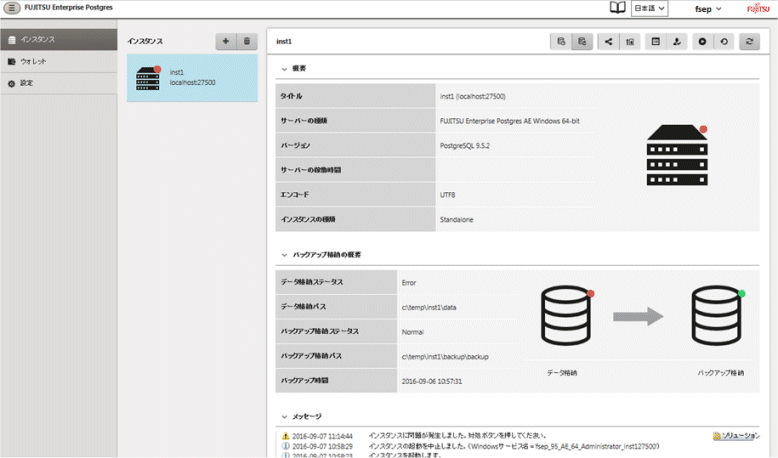Delete instance using trash button

point(247,41)
